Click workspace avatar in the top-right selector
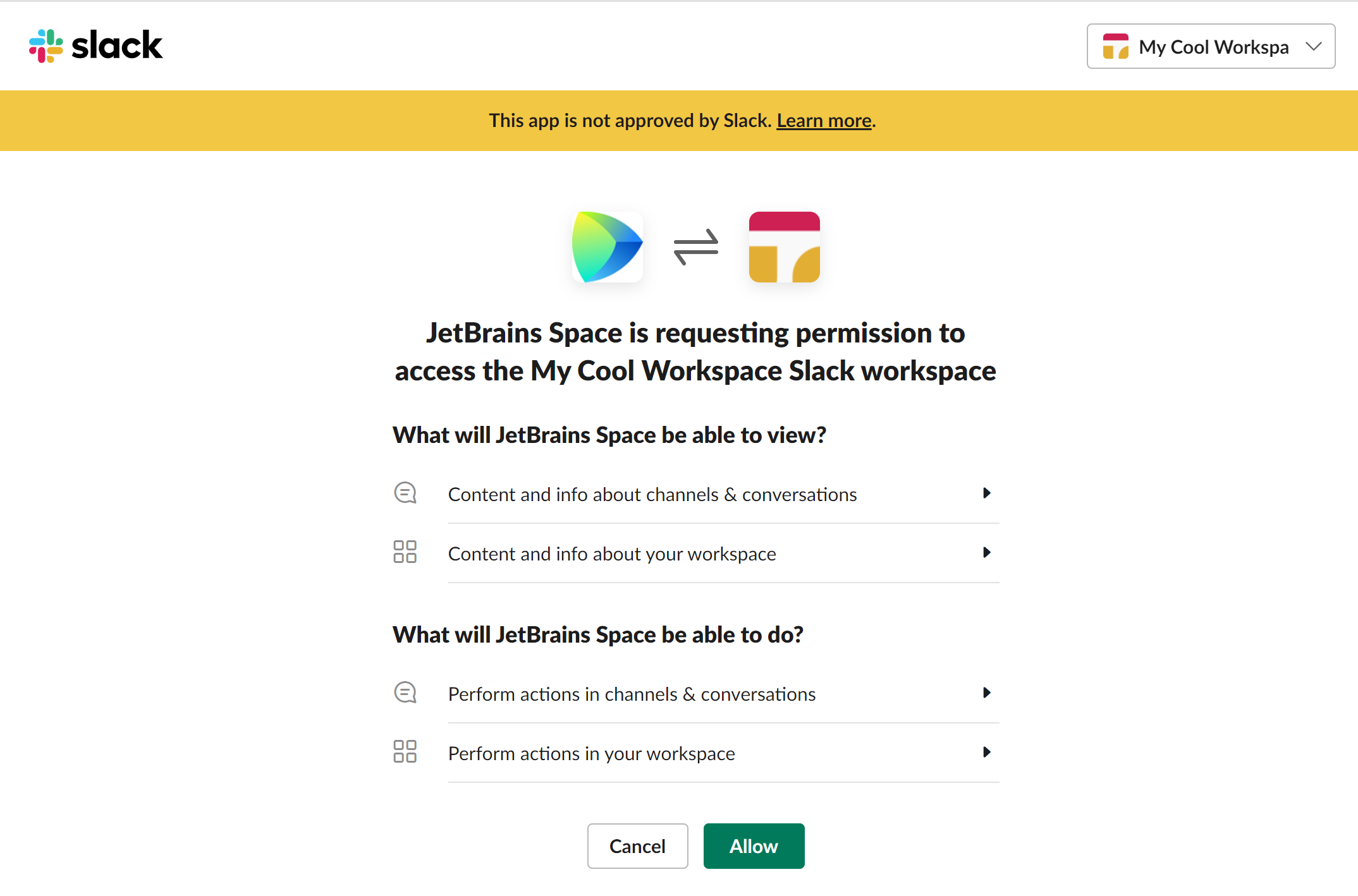The image size is (1358, 896). 1115,47
